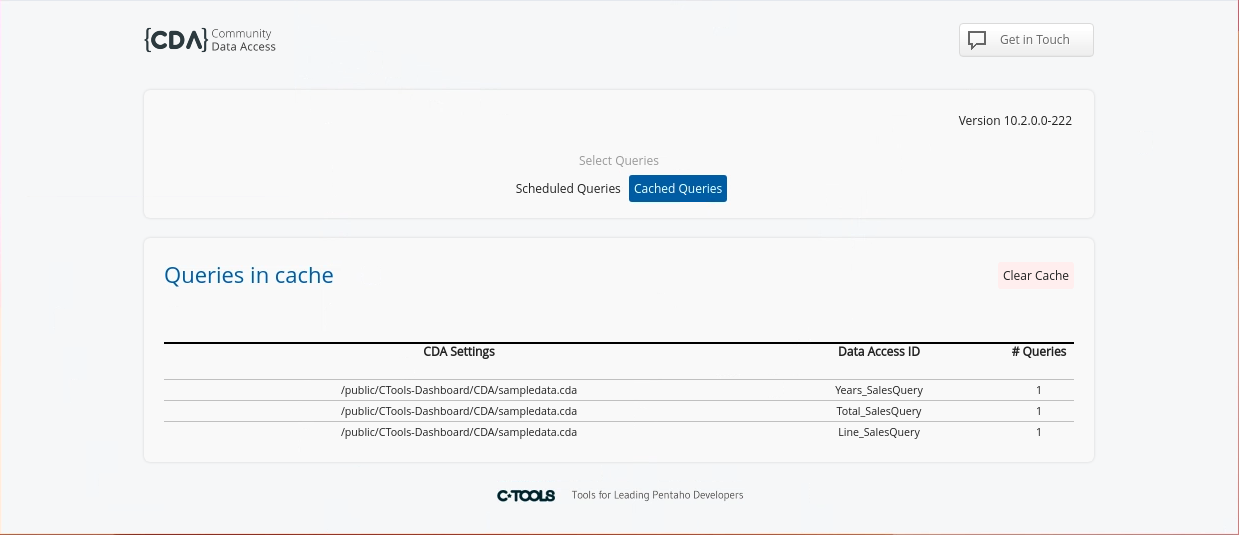Open the Line_SalesQuery data access entry
The image size is (1239, 535).
(878, 432)
